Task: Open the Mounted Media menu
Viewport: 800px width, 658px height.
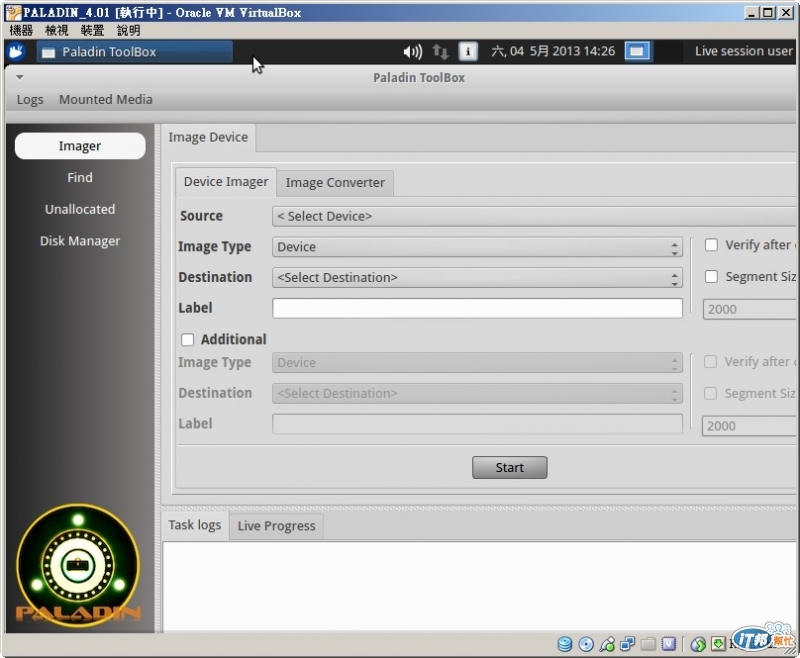Action: click(106, 99)
